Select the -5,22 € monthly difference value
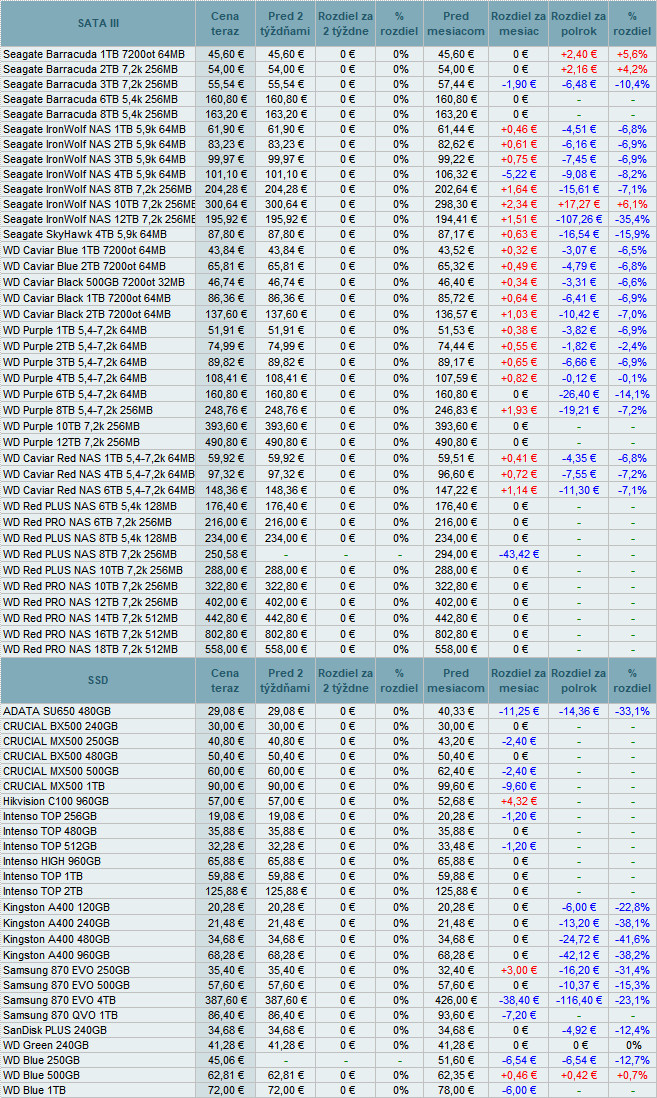Image resolution: width=657 pixels, height=1098 pixels. tap(519, 174)
